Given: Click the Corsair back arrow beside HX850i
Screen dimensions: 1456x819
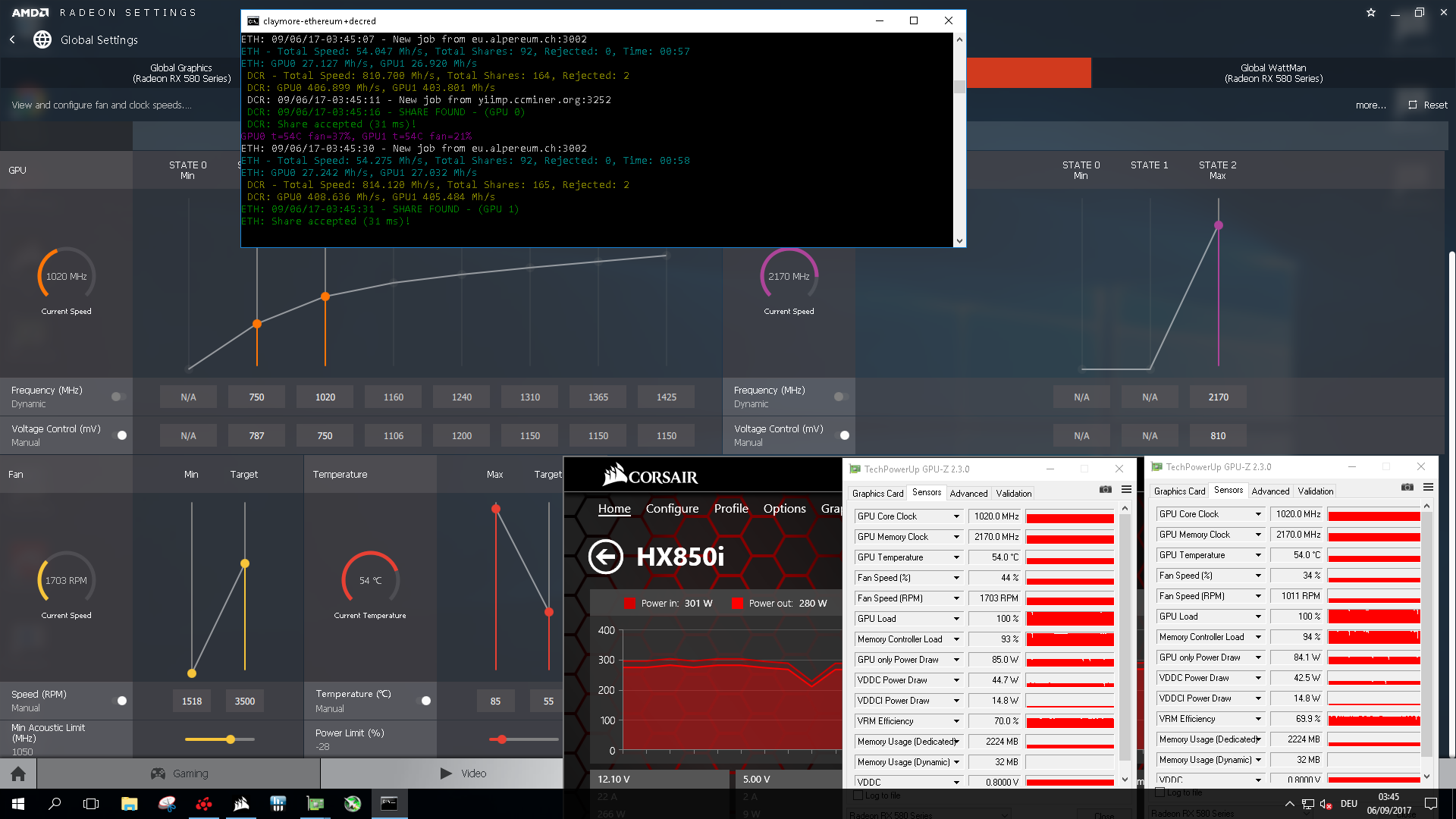Looking at the screenshot, I should click(x=605, y=557).
